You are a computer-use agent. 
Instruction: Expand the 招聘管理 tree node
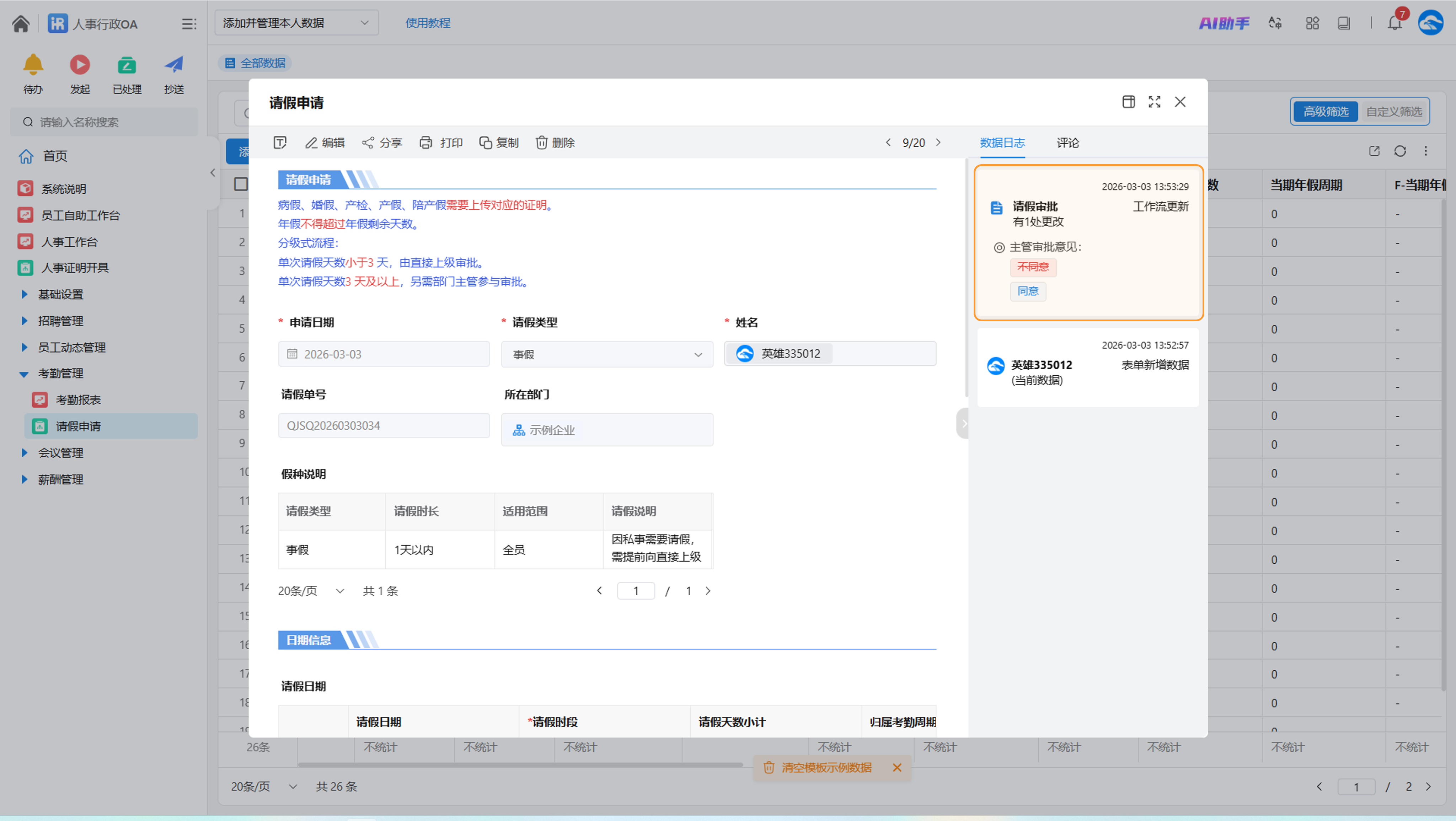tap(24, 321)
